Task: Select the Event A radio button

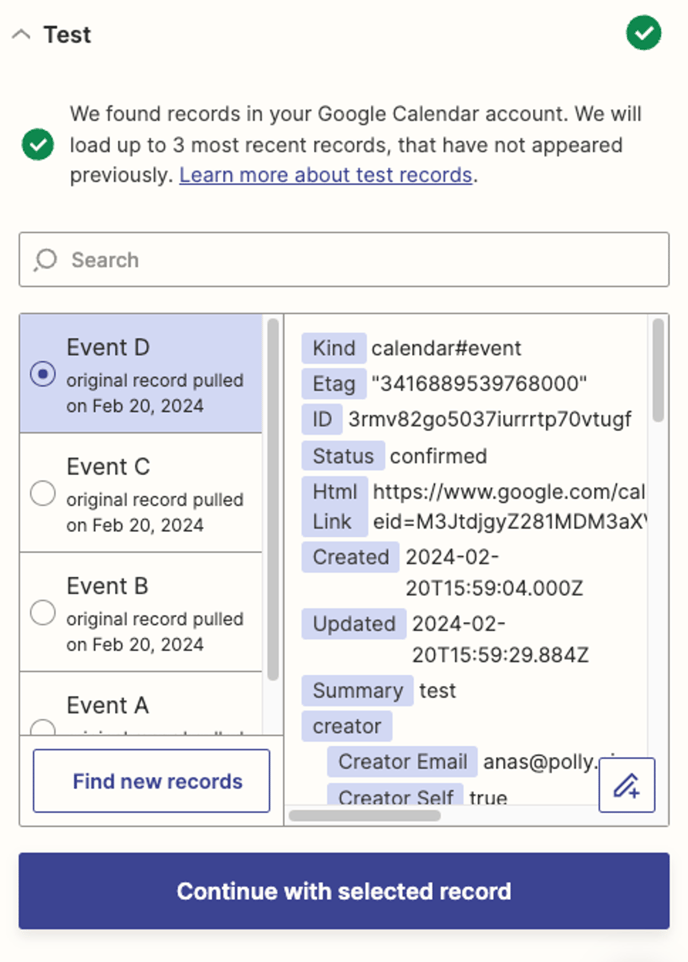Action: (x=43, y=727)
